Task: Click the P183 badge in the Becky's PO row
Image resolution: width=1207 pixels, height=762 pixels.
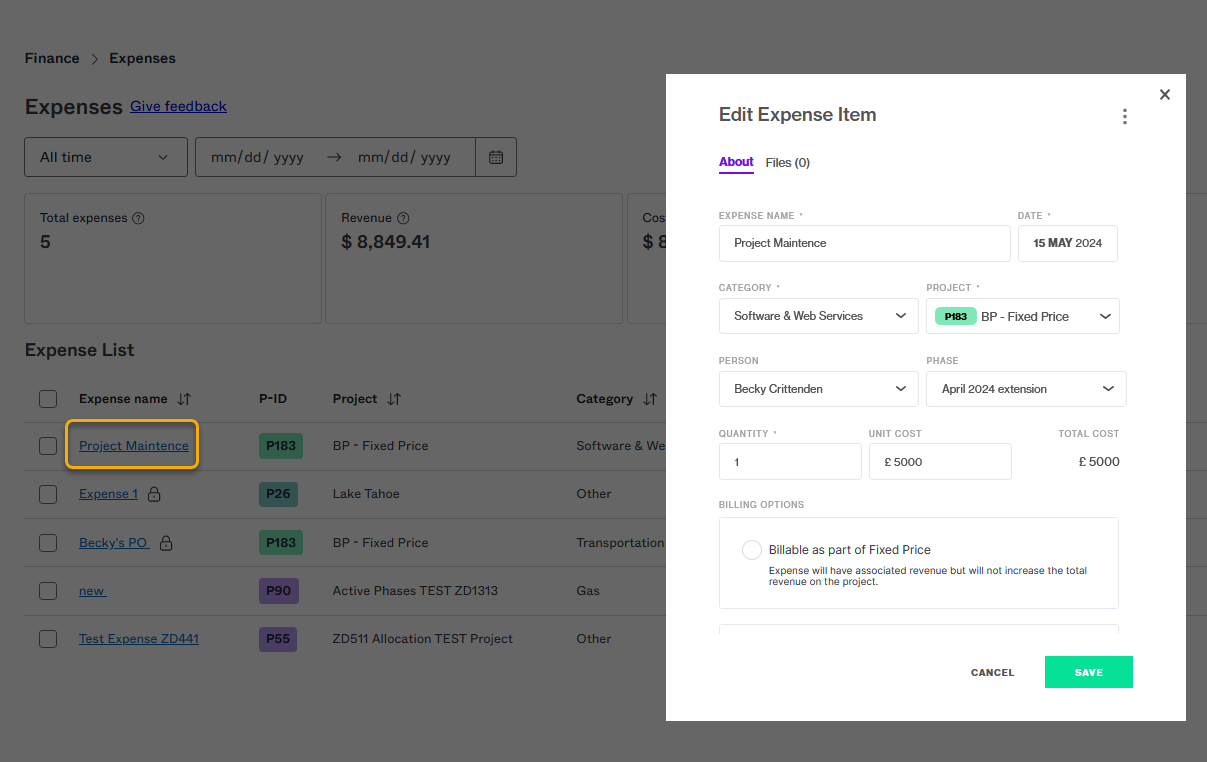Action: click(280, 543)
